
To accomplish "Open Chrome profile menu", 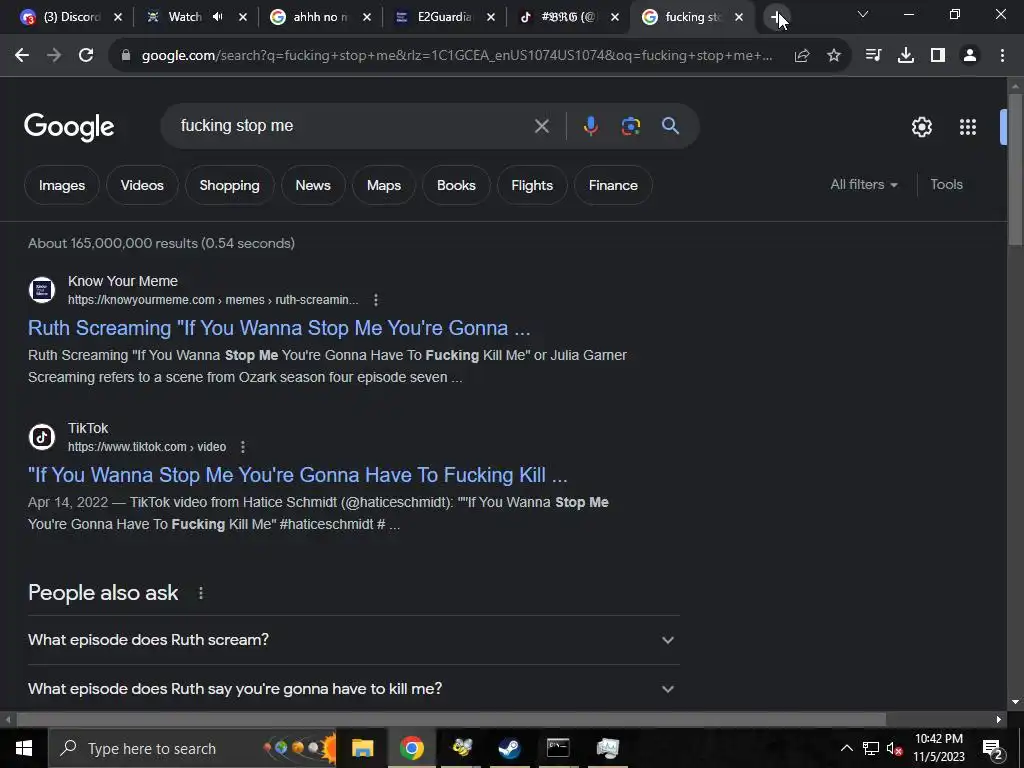I will point(970,56).
